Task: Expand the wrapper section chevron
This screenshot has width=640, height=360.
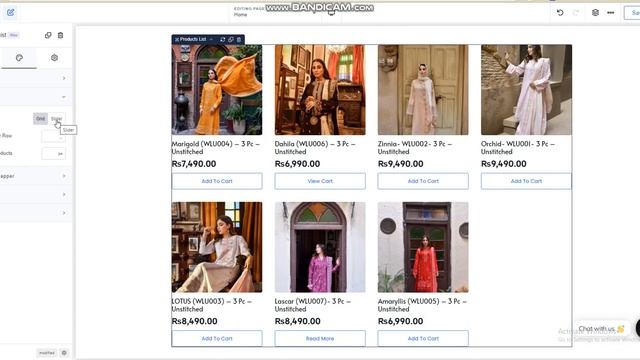Action: tap(64, 176)
